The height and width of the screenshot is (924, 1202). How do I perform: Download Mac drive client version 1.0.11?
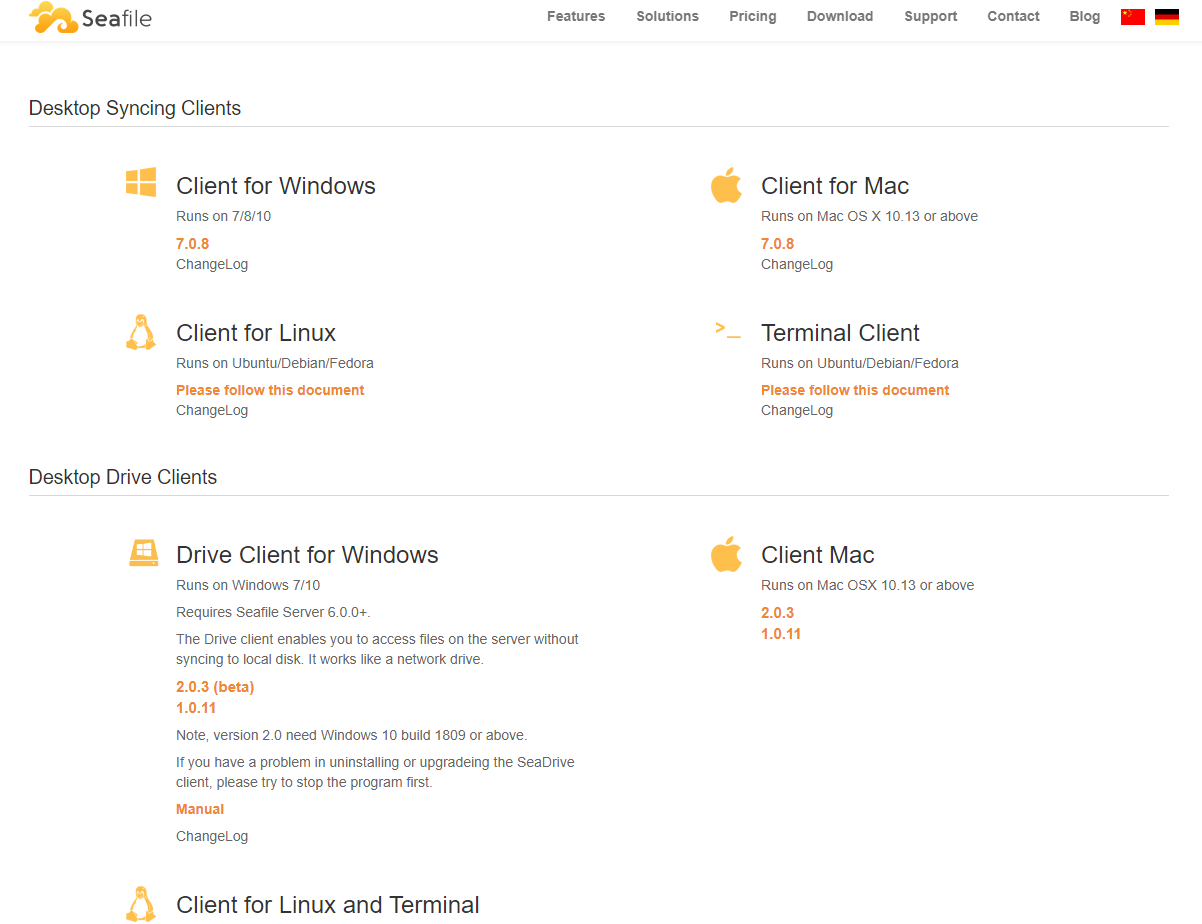(780, 634)
